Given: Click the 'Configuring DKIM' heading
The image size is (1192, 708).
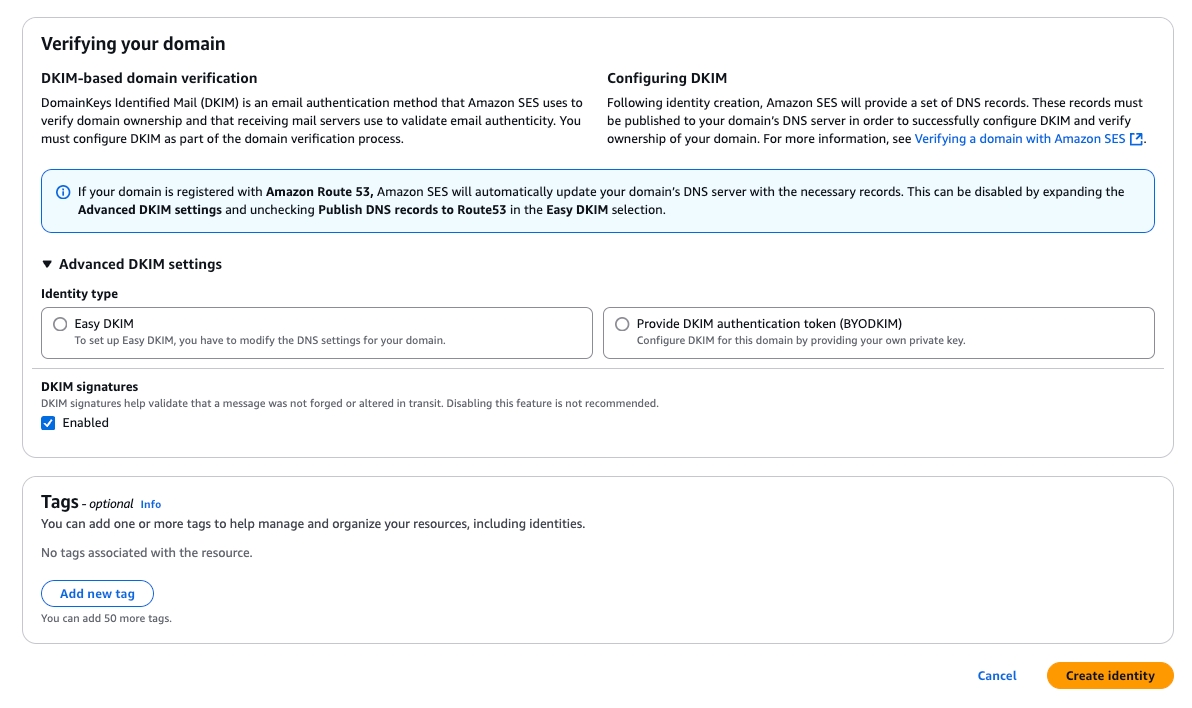Looking at the screenshot, I should pos(666,78).
